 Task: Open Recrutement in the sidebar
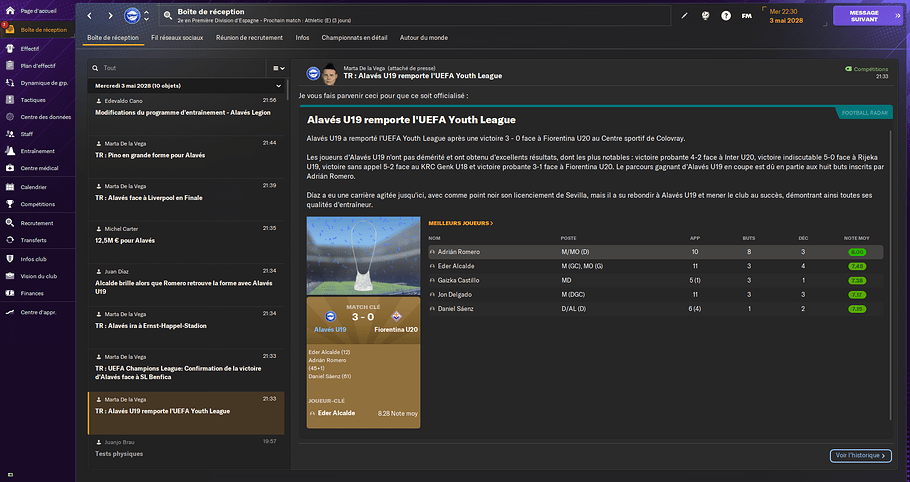(37, 223)
